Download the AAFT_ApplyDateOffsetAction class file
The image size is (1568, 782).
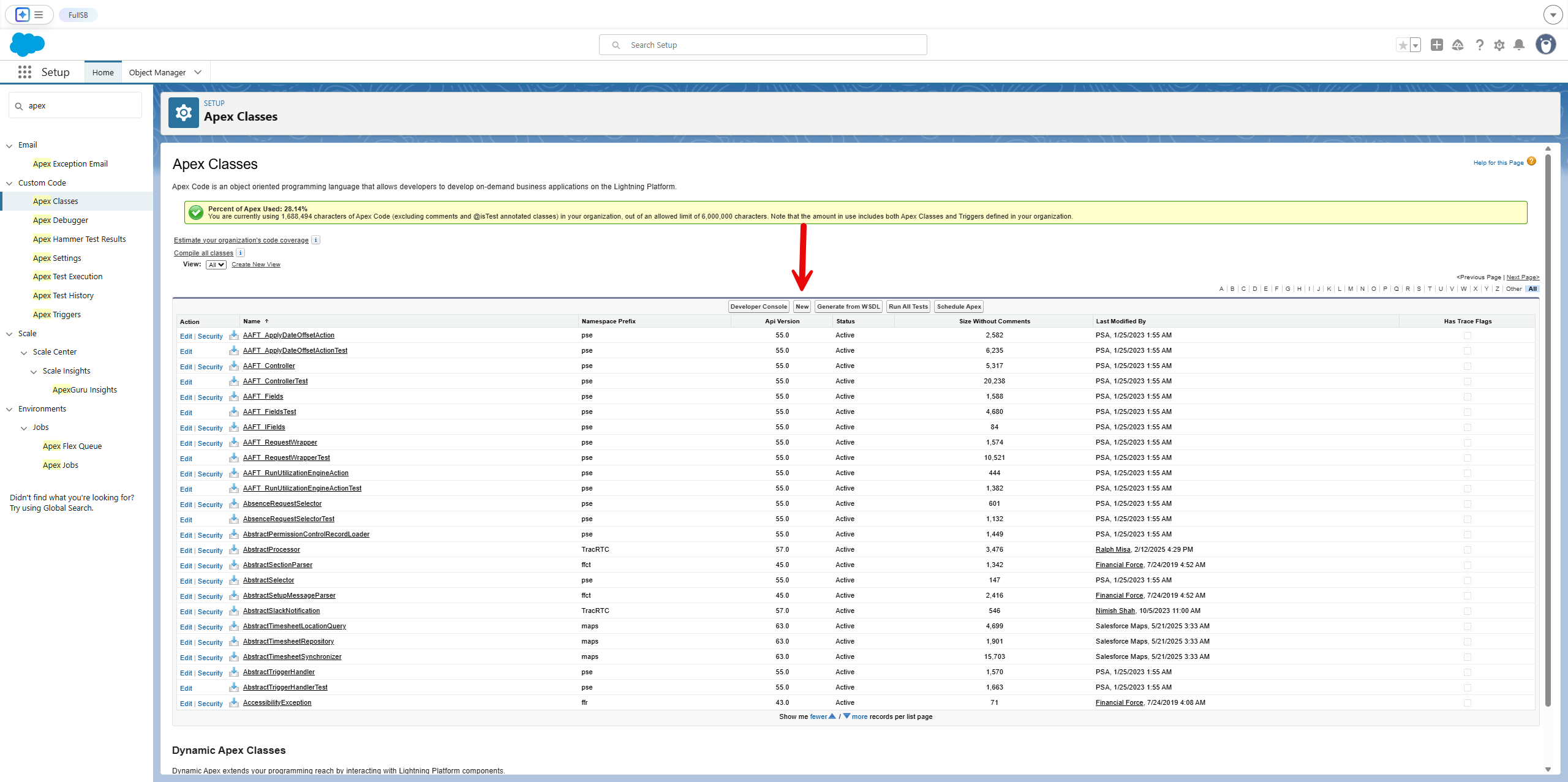click(234, 335)
